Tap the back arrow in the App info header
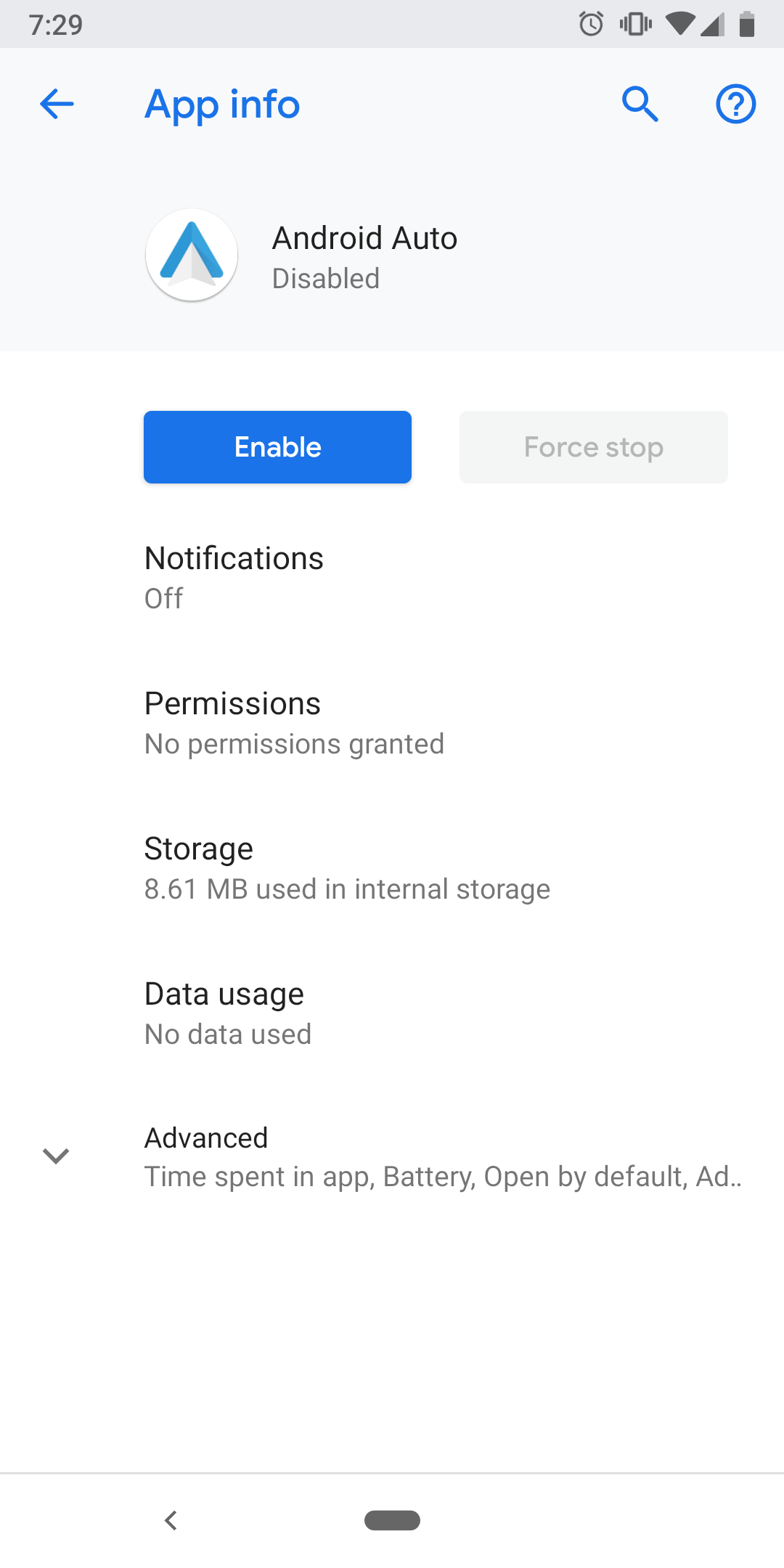784x1568 pixels. click(x=57, y=104)
